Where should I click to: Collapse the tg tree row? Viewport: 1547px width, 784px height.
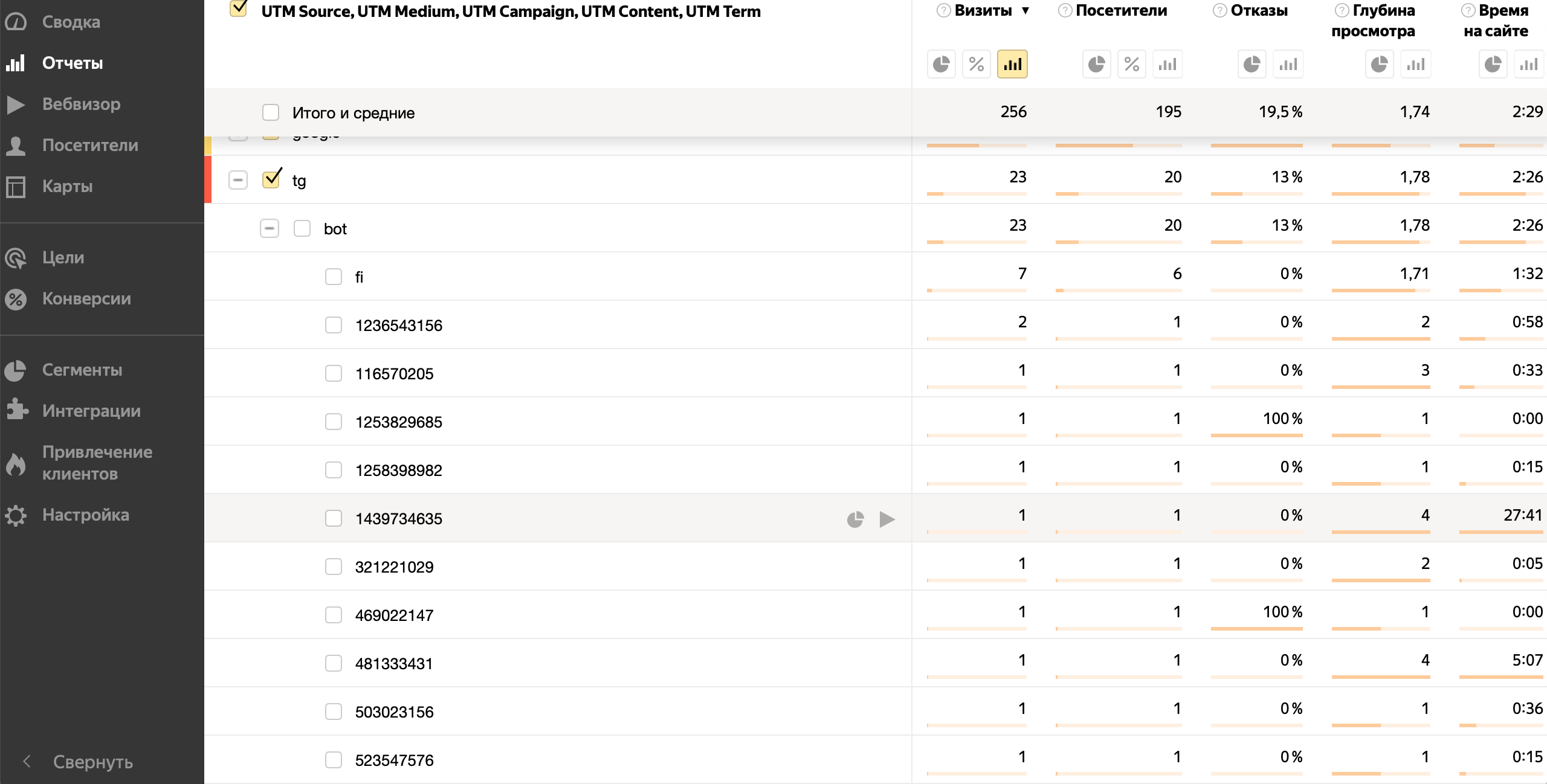tap(238, 180)
